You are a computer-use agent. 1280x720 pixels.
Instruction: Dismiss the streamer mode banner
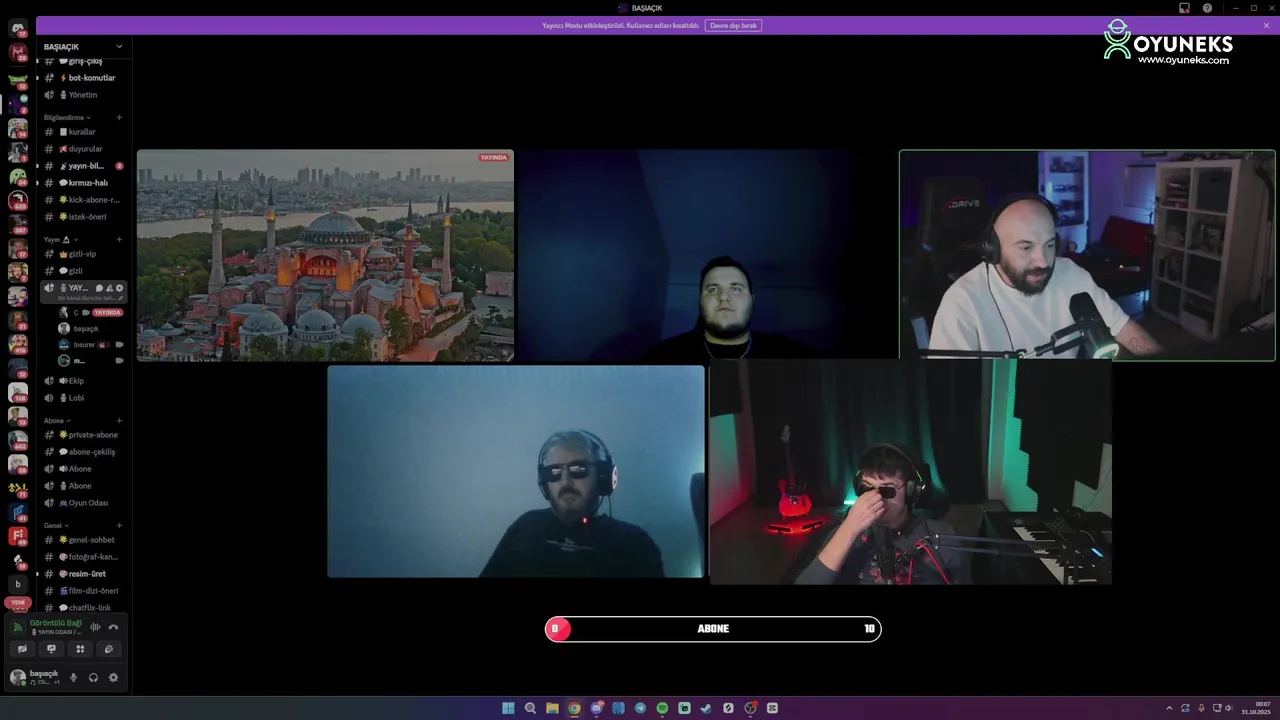click(x=1266, y=25)
